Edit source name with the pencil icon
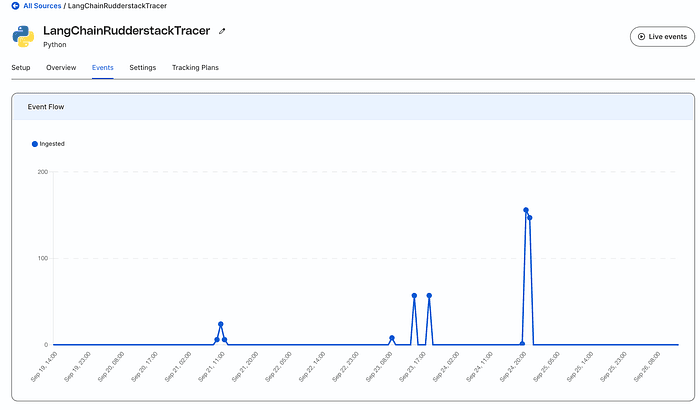This screenshot has width=700, height=410. coord(222,31)
